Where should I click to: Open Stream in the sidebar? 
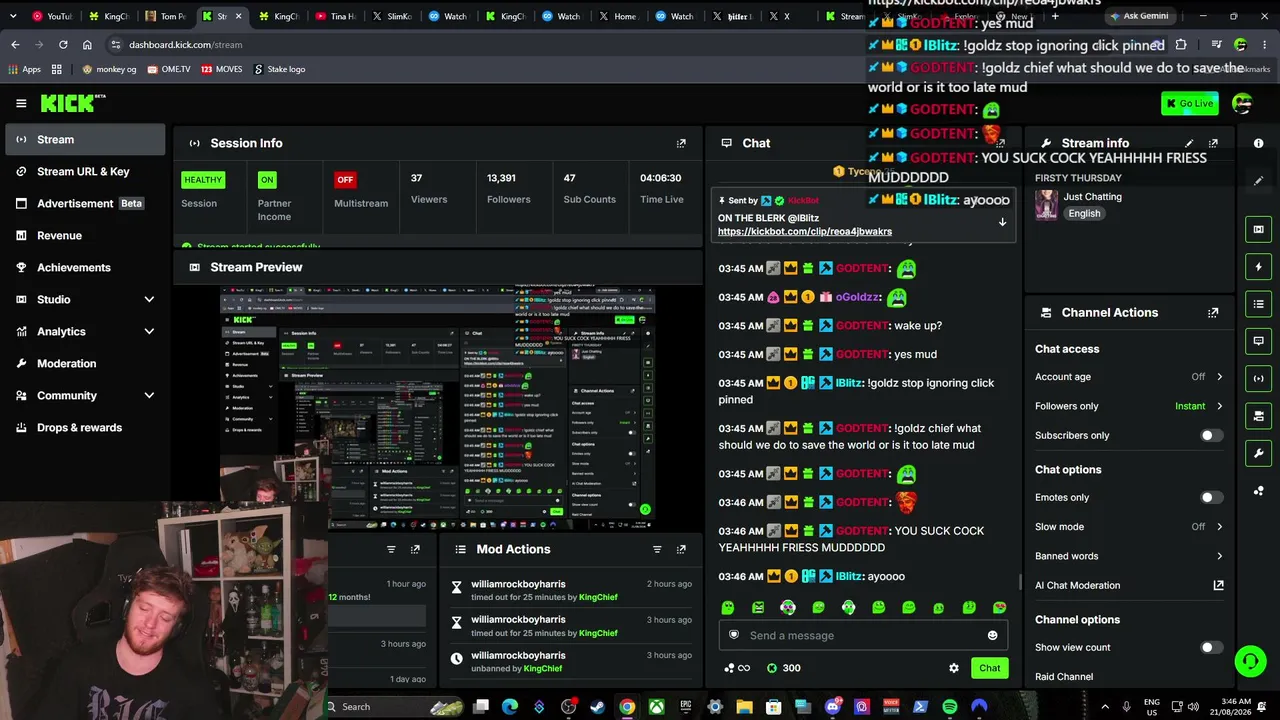[x=85, y=139]
